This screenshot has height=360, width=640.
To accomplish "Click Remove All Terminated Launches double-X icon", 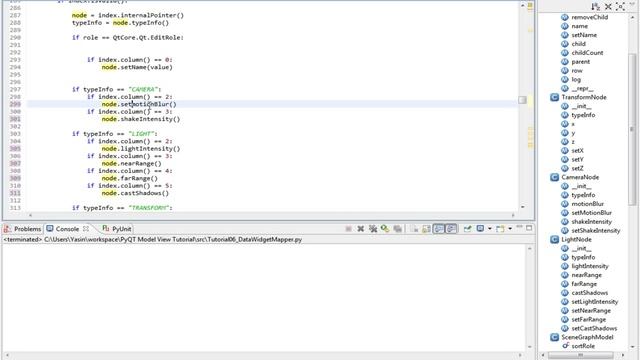I will pos(373,229).
